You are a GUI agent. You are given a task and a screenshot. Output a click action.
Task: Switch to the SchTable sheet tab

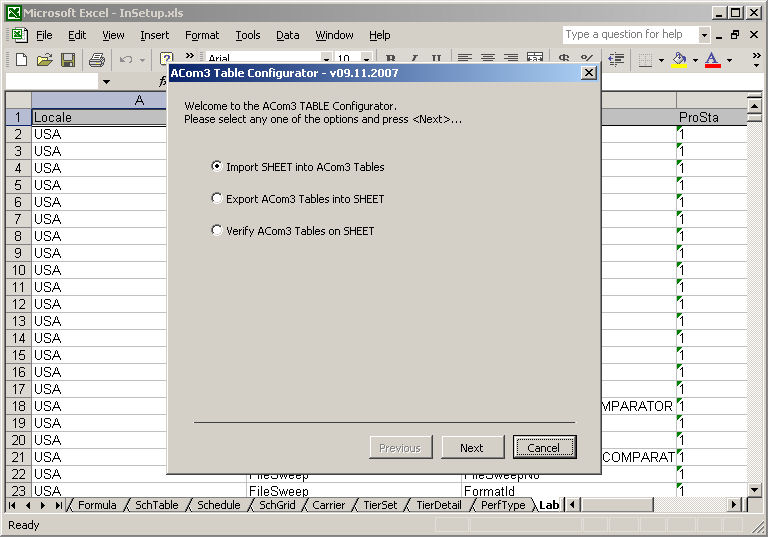pos(156,505)
